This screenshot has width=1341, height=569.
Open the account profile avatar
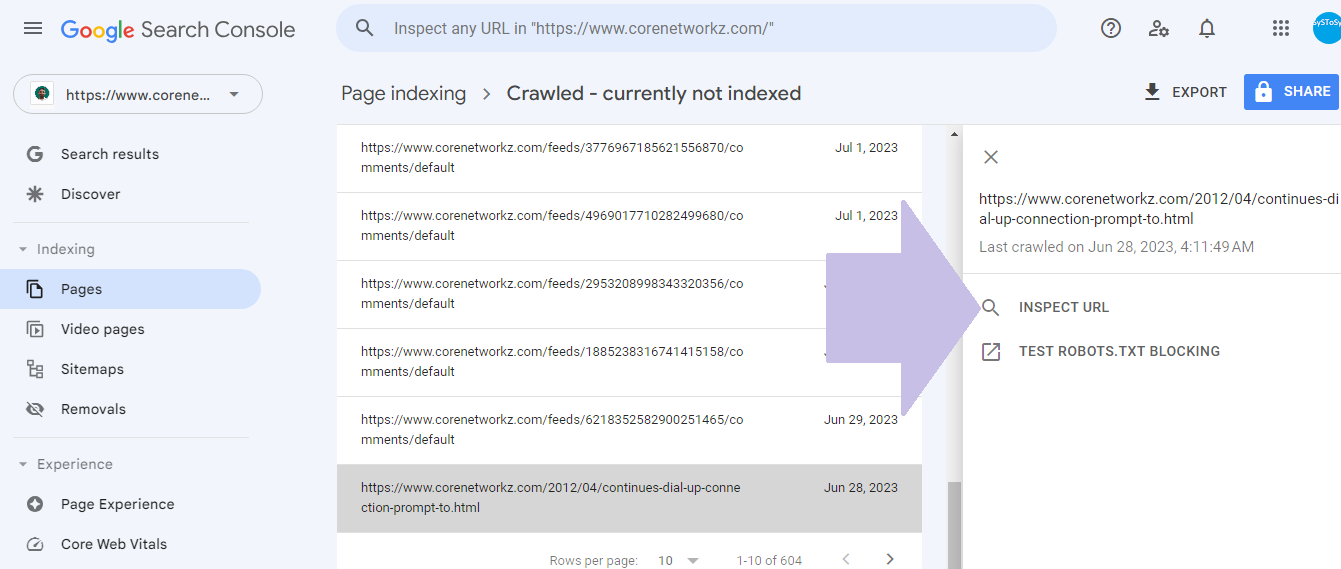[1327, 28]
